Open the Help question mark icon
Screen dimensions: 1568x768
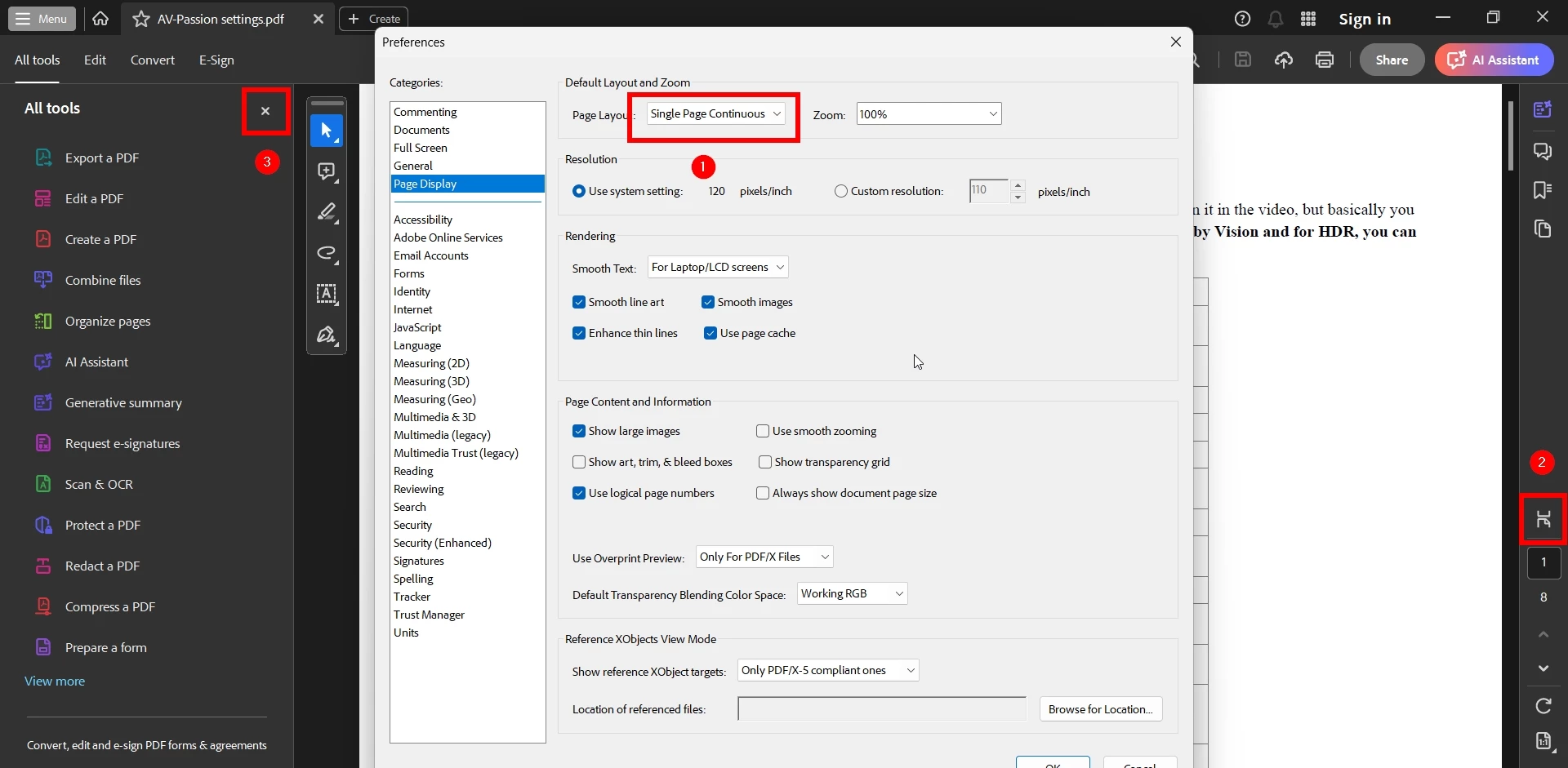click(1242, 19)
